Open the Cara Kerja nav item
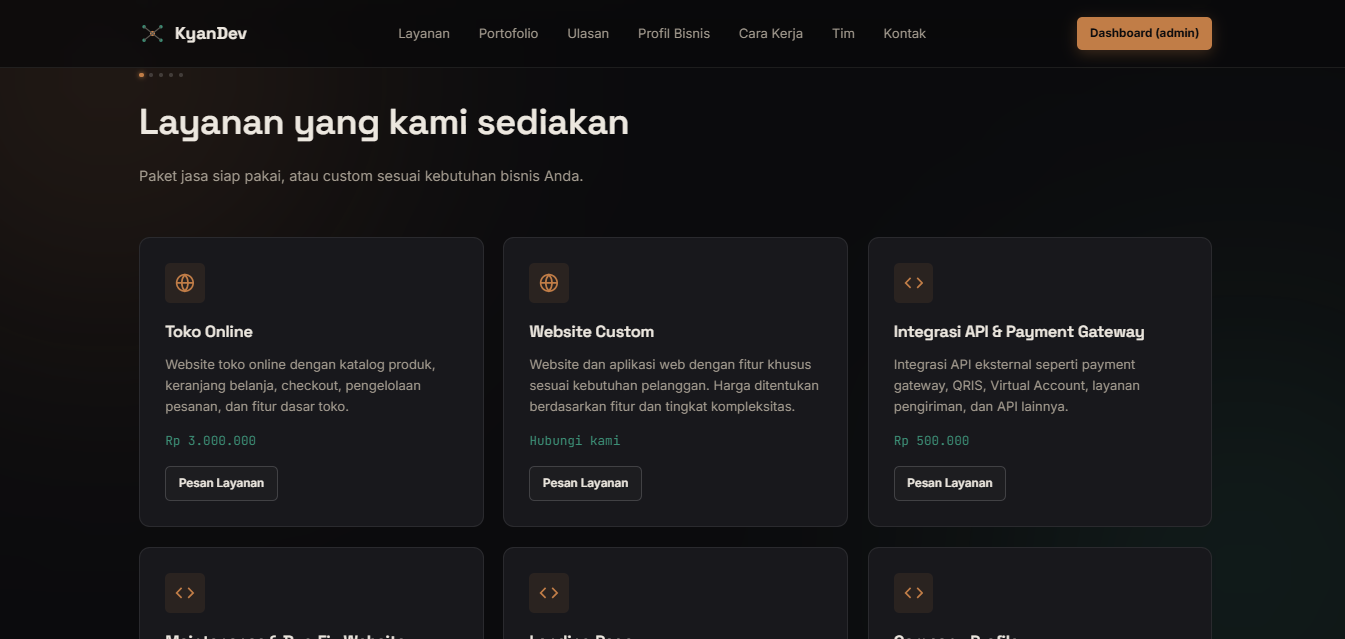 pyautogui.click(x=771, y=33)
